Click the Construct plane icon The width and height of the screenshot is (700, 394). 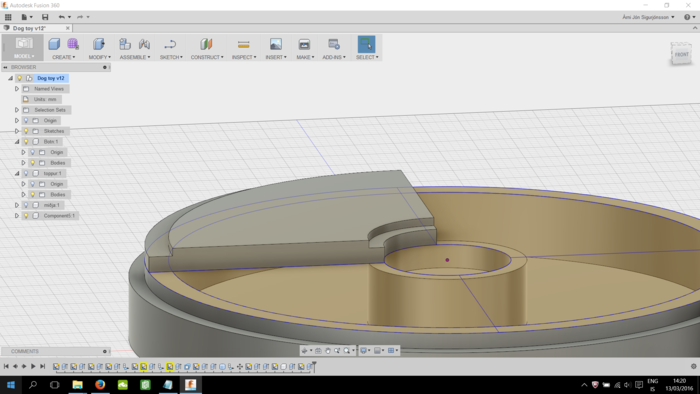point(206,44)
